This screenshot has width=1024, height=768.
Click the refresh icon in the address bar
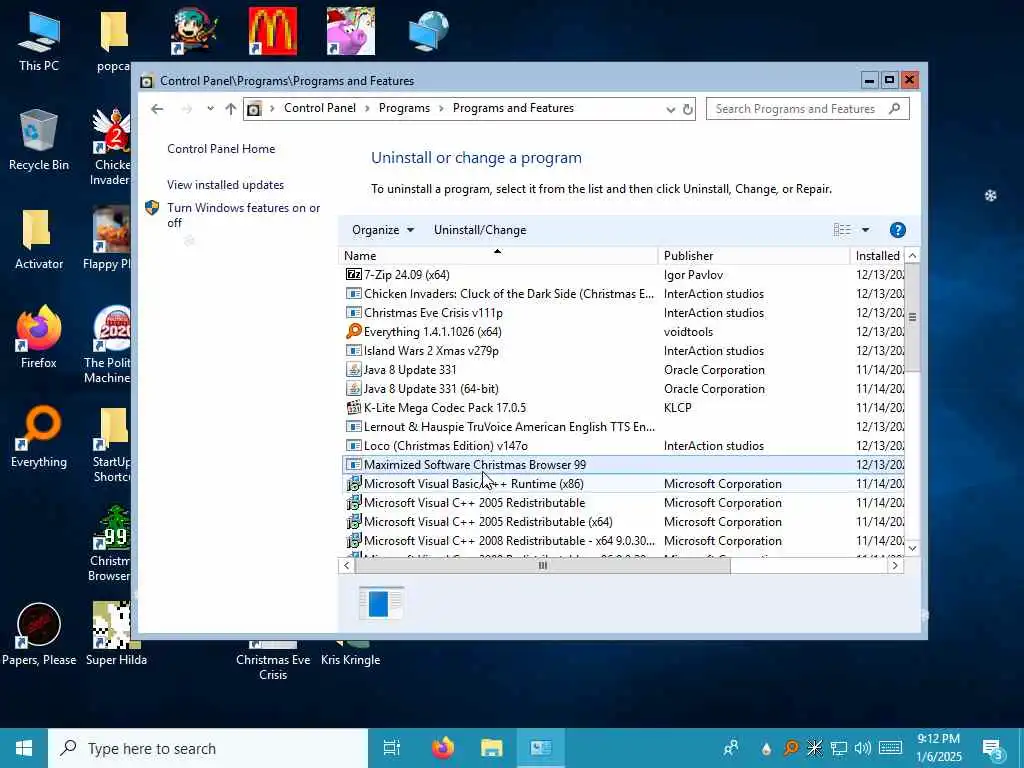688,110
